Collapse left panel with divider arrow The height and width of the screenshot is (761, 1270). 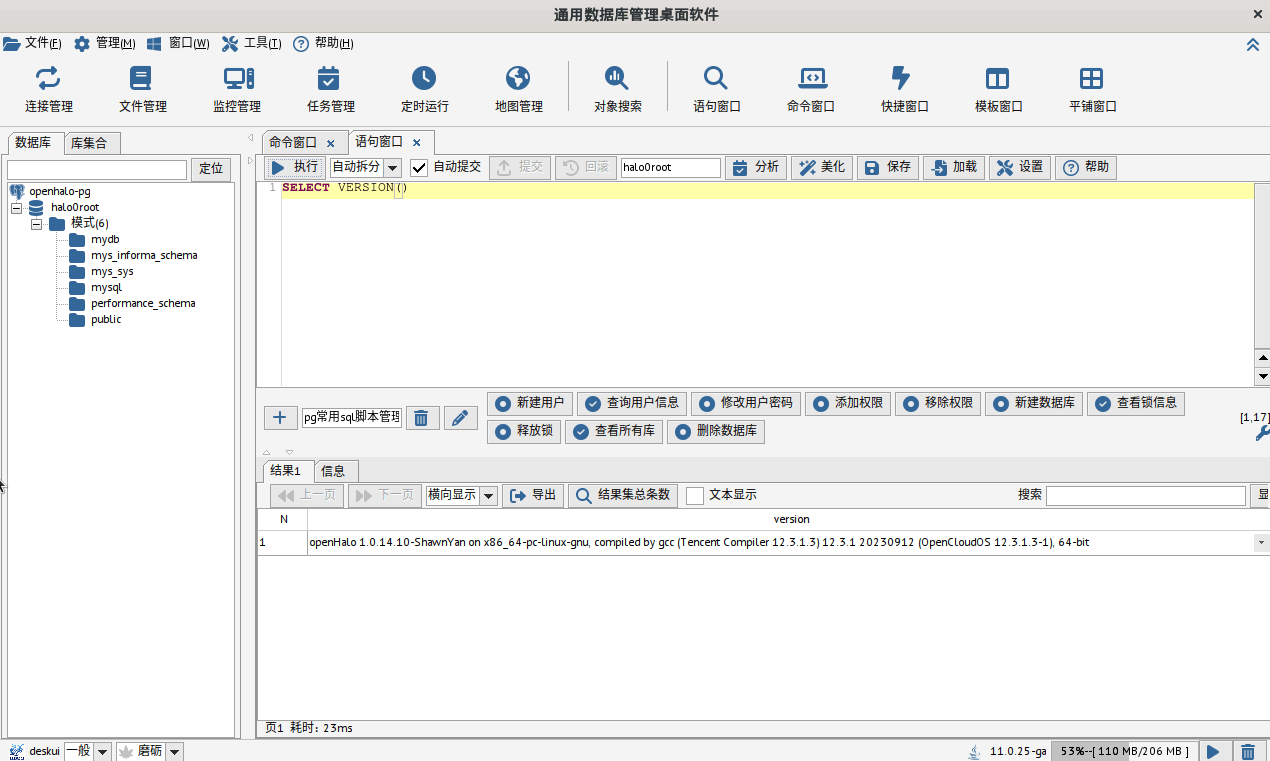[250, 138]
